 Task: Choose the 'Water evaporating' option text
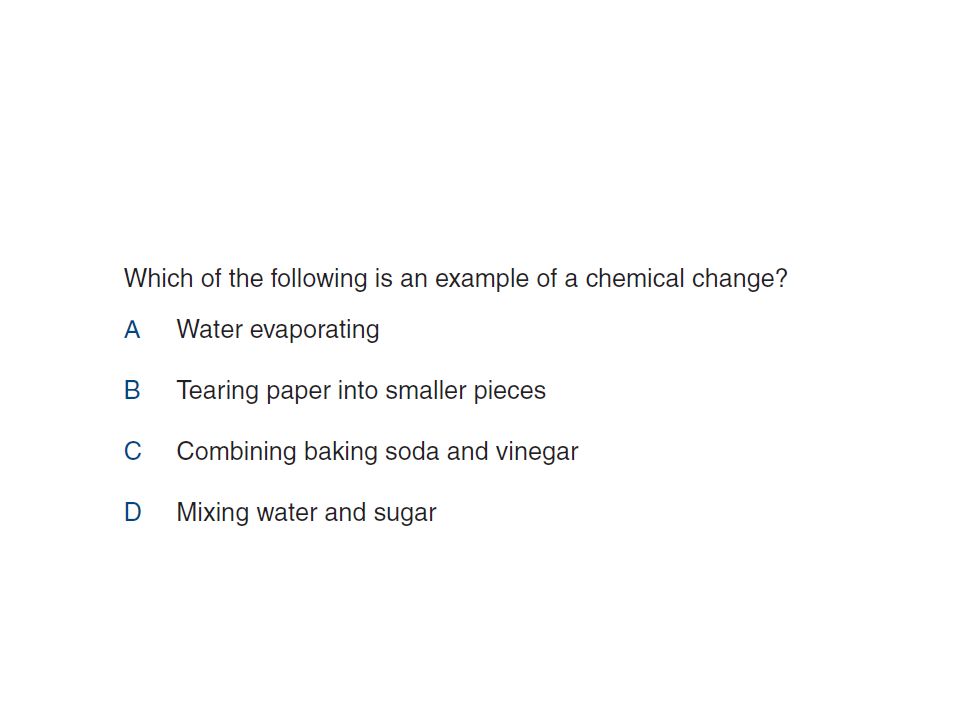tap(278, 330)
